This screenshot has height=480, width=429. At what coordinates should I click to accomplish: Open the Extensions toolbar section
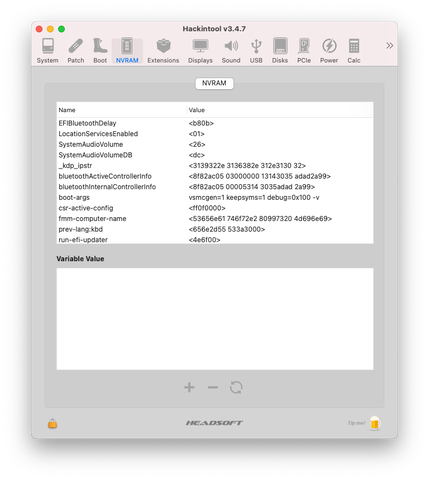[x=163, y=50]
